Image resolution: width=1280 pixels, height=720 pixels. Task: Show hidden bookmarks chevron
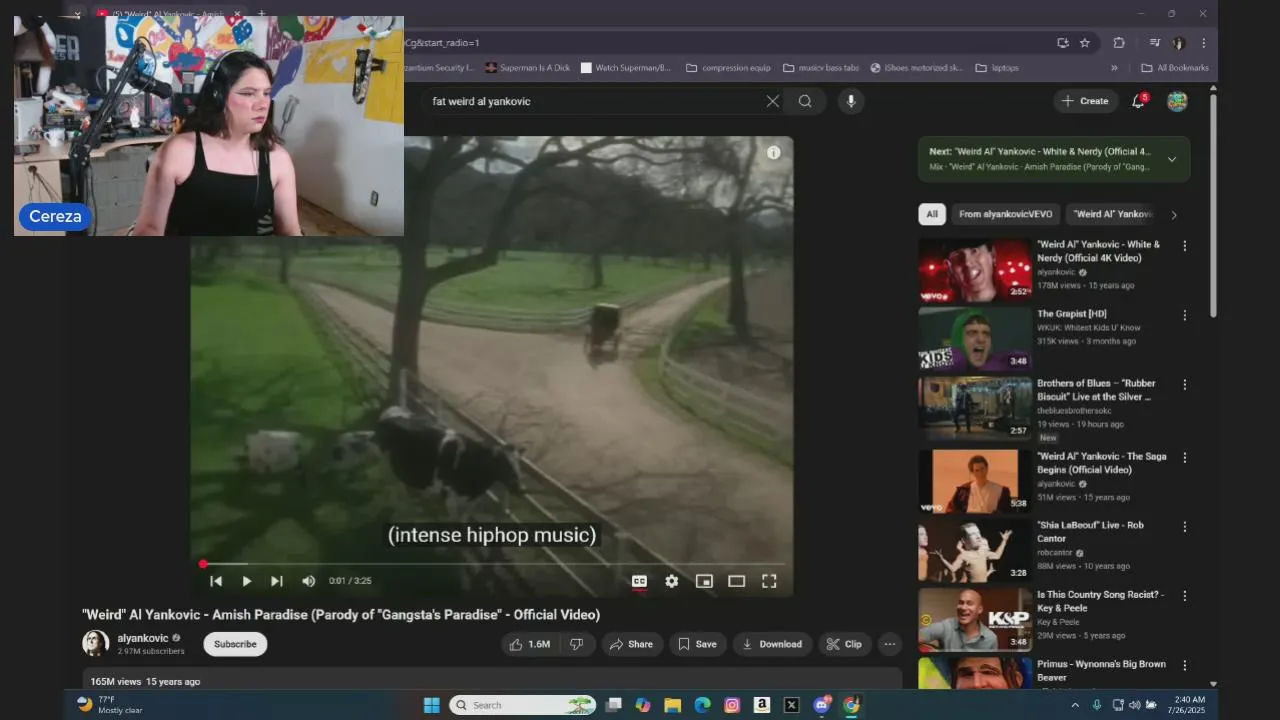pyautogui.click(x=1114, y=68)
